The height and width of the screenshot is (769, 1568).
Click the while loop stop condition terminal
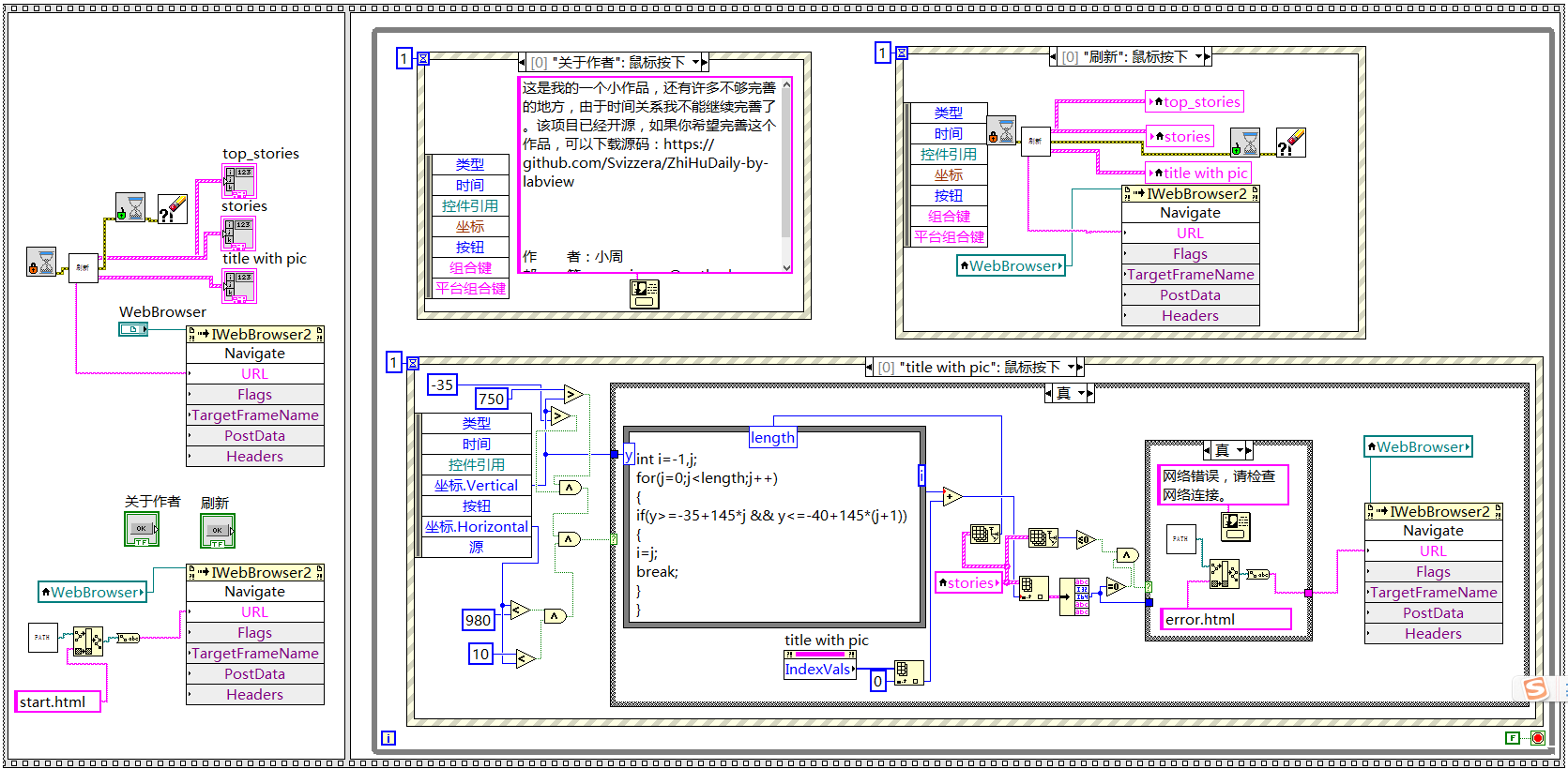tap(1537, 738)
